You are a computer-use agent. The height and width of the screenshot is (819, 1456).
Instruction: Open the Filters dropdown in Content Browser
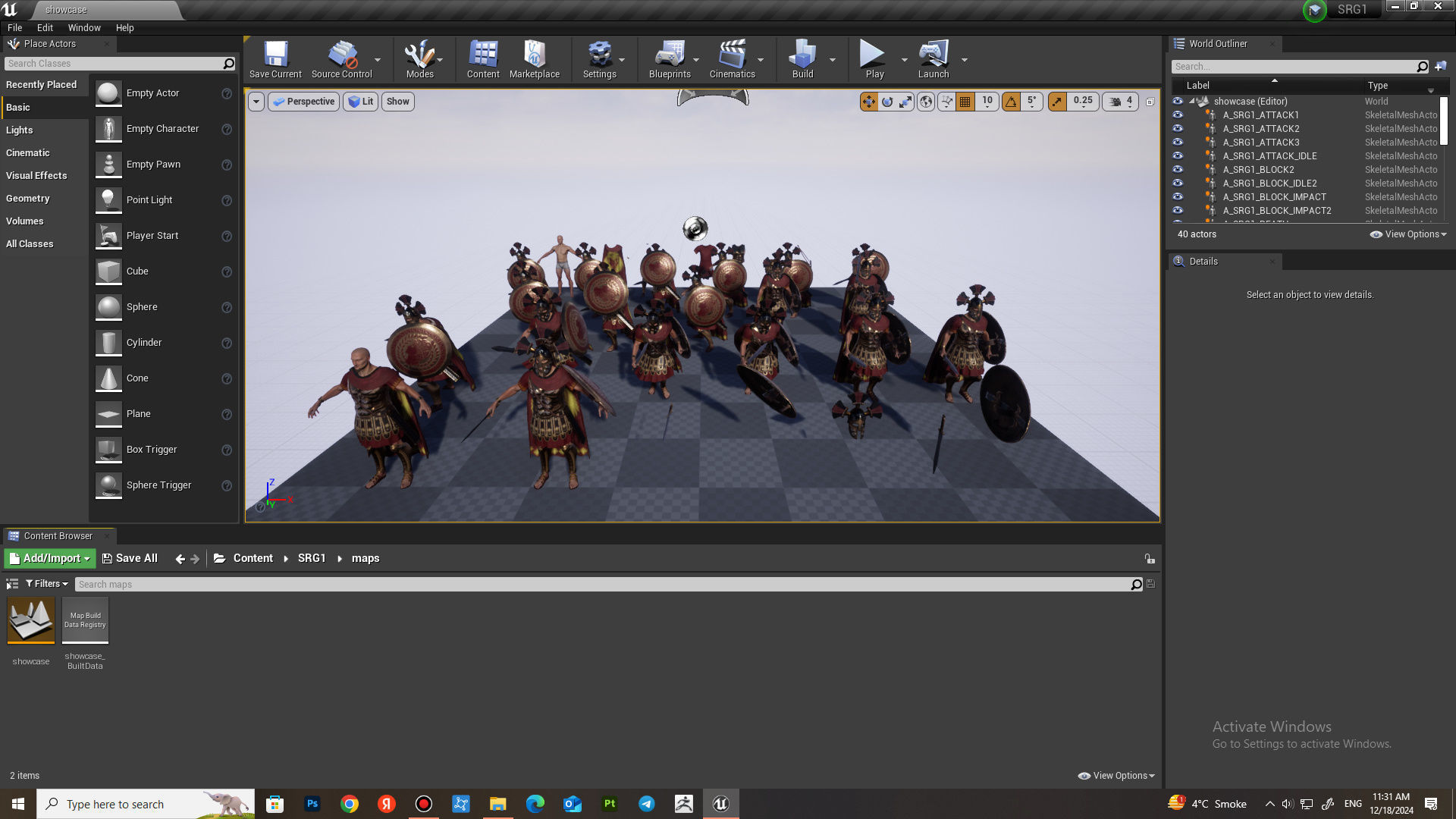(47, 584)
